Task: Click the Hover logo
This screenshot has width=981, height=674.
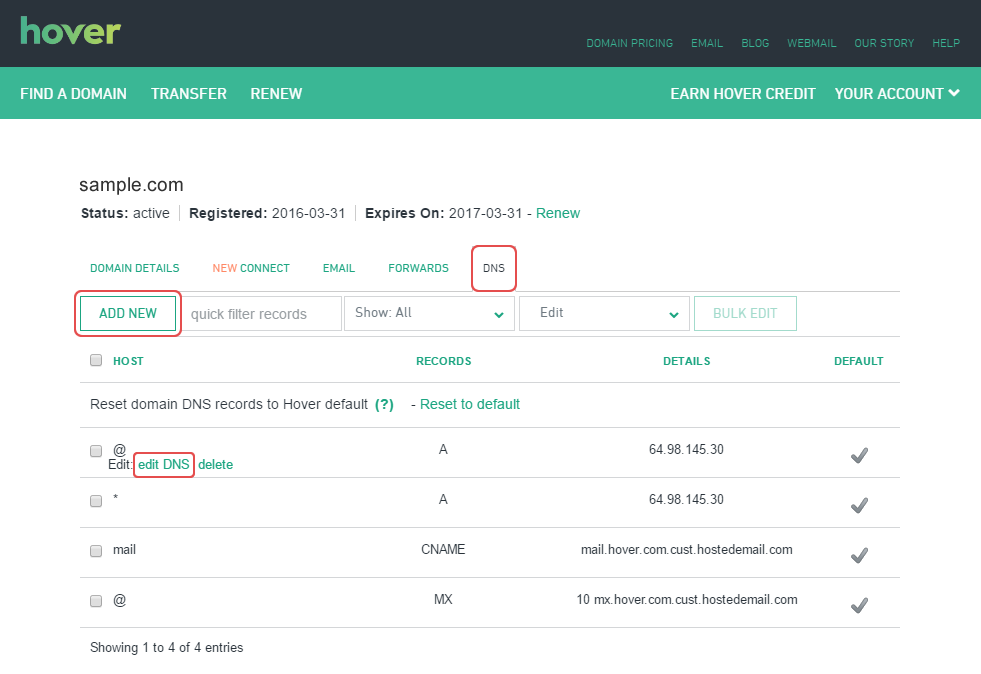Action: (70, 30)
